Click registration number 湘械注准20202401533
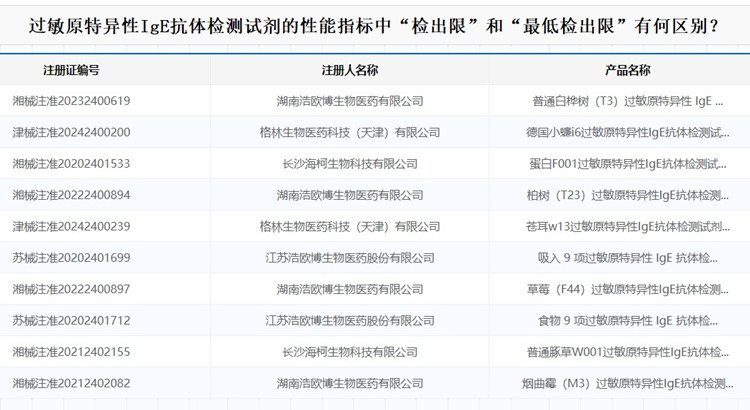750x410 pixels. point(71,164)
